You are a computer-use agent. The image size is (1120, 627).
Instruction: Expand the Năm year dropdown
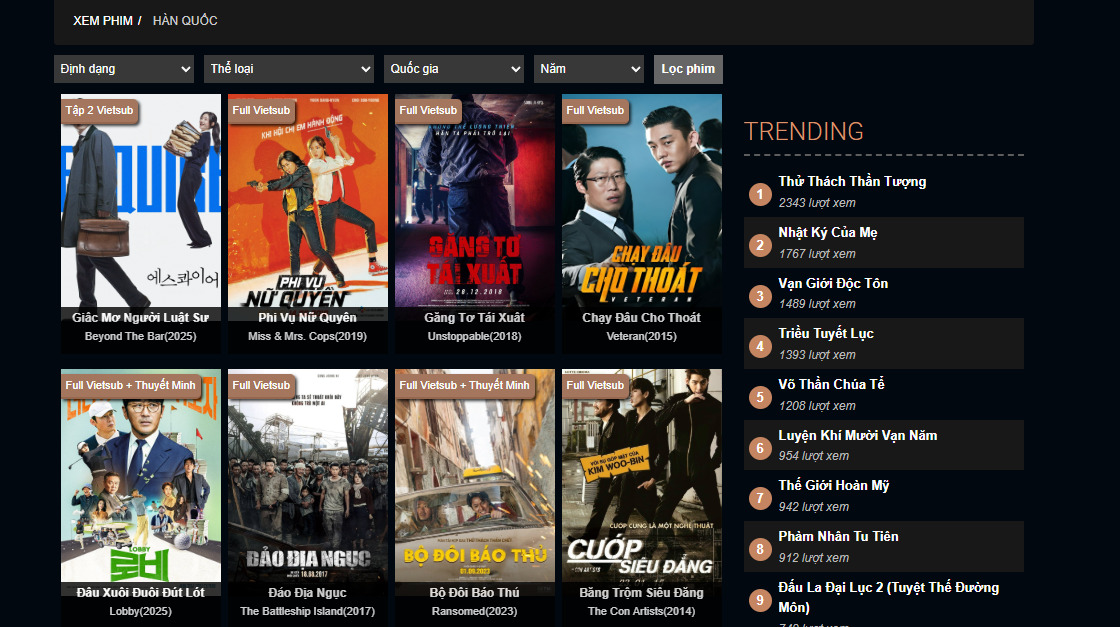pos(589,69)
